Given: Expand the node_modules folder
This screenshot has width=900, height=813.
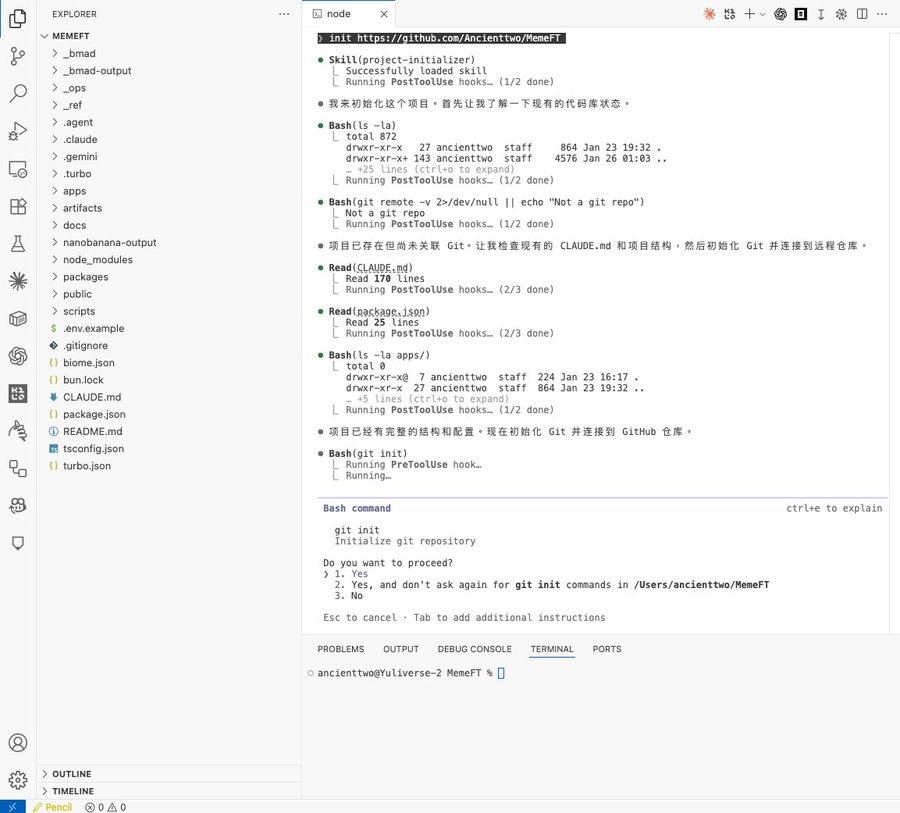Looking at the screenshot, I should coord(169,260).
